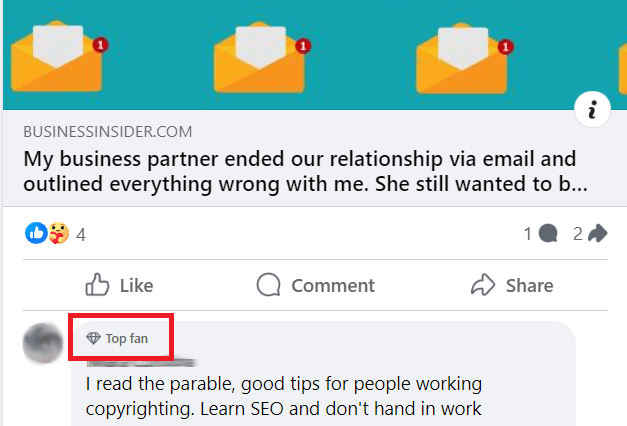
Task: Open the article headline about business partner
Action: [300, 172]
